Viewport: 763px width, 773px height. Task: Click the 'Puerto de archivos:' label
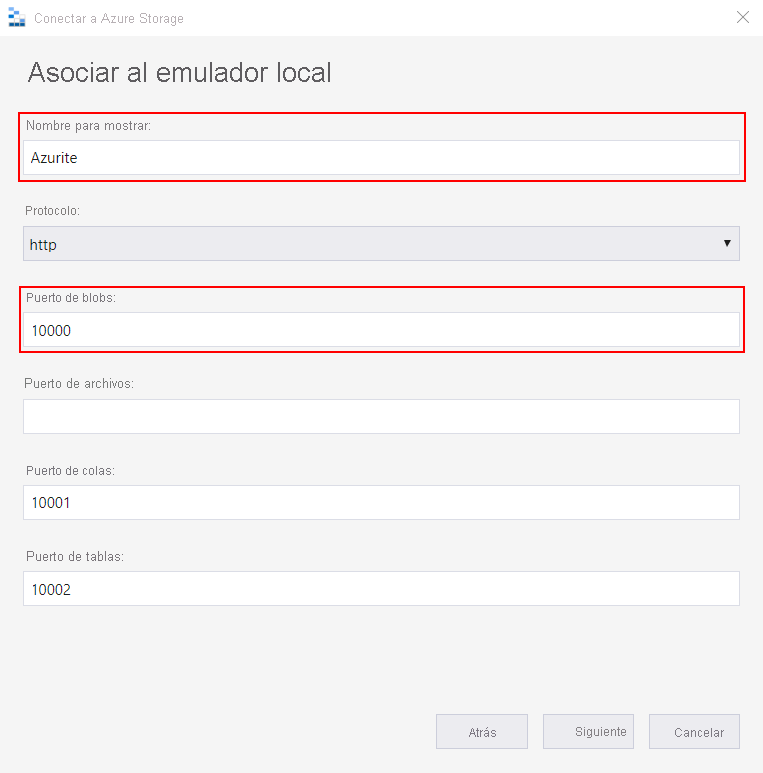click(x=79, y=384)
